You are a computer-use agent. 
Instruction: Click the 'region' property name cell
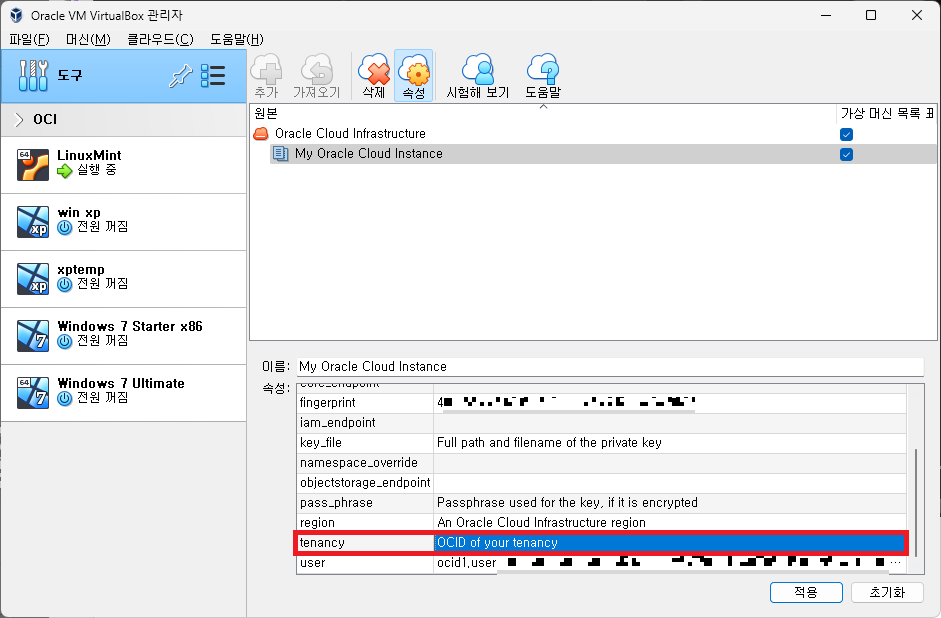pyautogui.click(x=365, y=523)
